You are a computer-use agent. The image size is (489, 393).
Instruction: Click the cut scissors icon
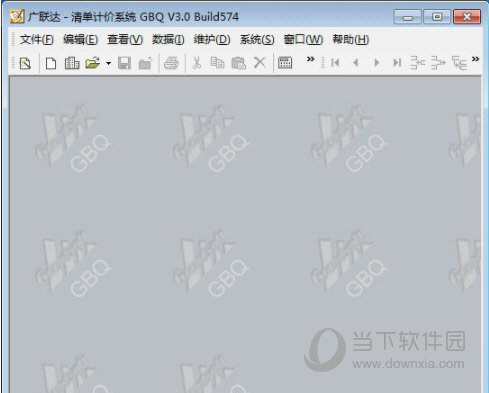tap(197, 63)
